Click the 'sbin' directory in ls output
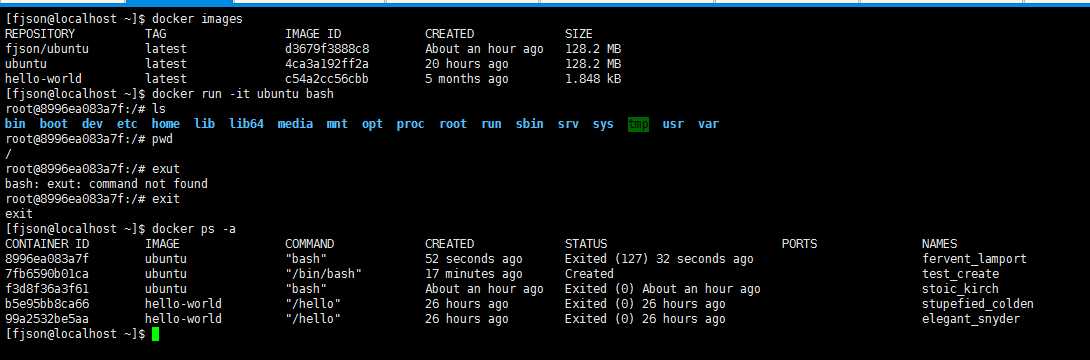This screenshot has width=1090, height=360. click(x=530, y=124)
